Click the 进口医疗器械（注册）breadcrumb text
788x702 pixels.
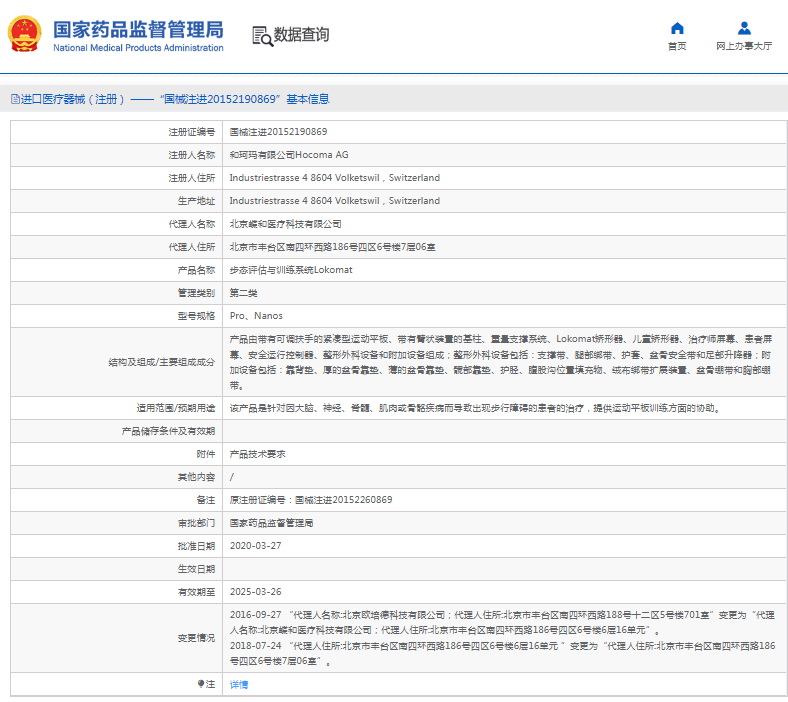click(74, 99)
